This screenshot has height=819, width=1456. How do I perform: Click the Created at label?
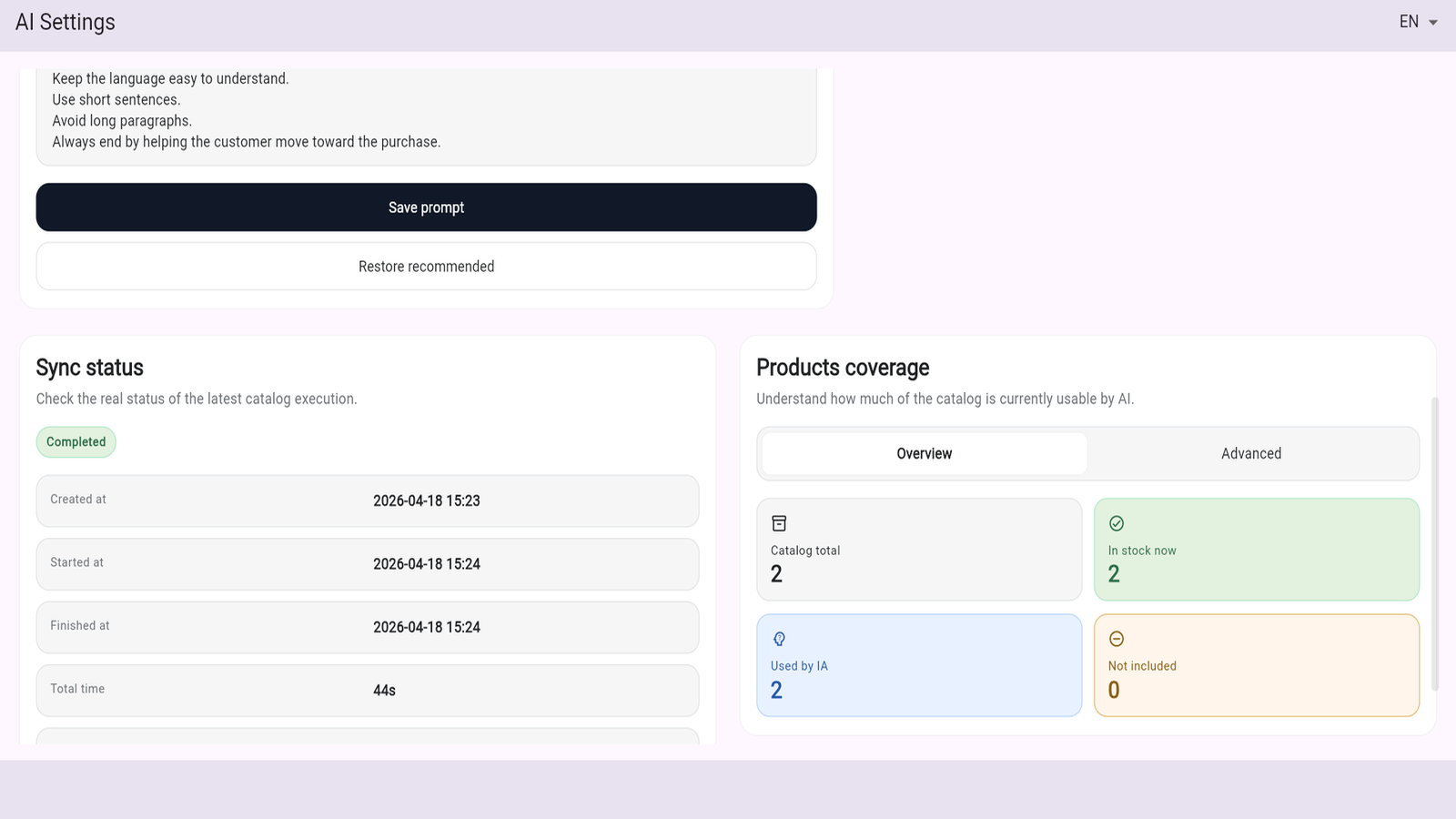coord(78,500)
